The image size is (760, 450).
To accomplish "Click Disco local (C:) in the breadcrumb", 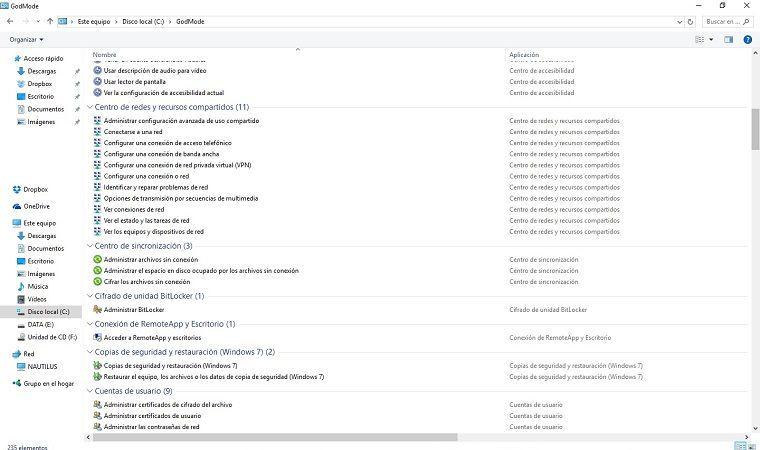I will 143,22.
